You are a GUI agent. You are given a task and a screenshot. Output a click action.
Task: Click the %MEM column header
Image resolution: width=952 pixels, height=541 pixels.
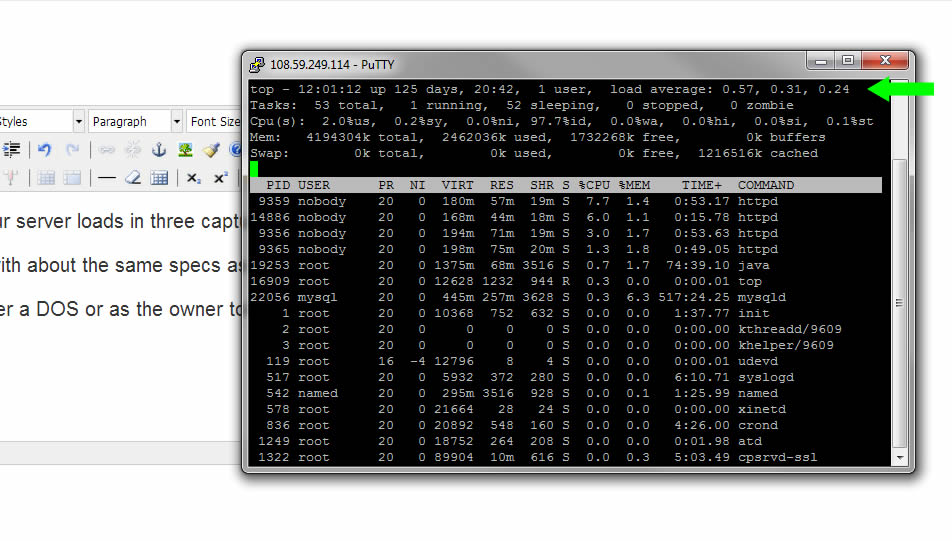pyautogui.click(x=634, y=185)
